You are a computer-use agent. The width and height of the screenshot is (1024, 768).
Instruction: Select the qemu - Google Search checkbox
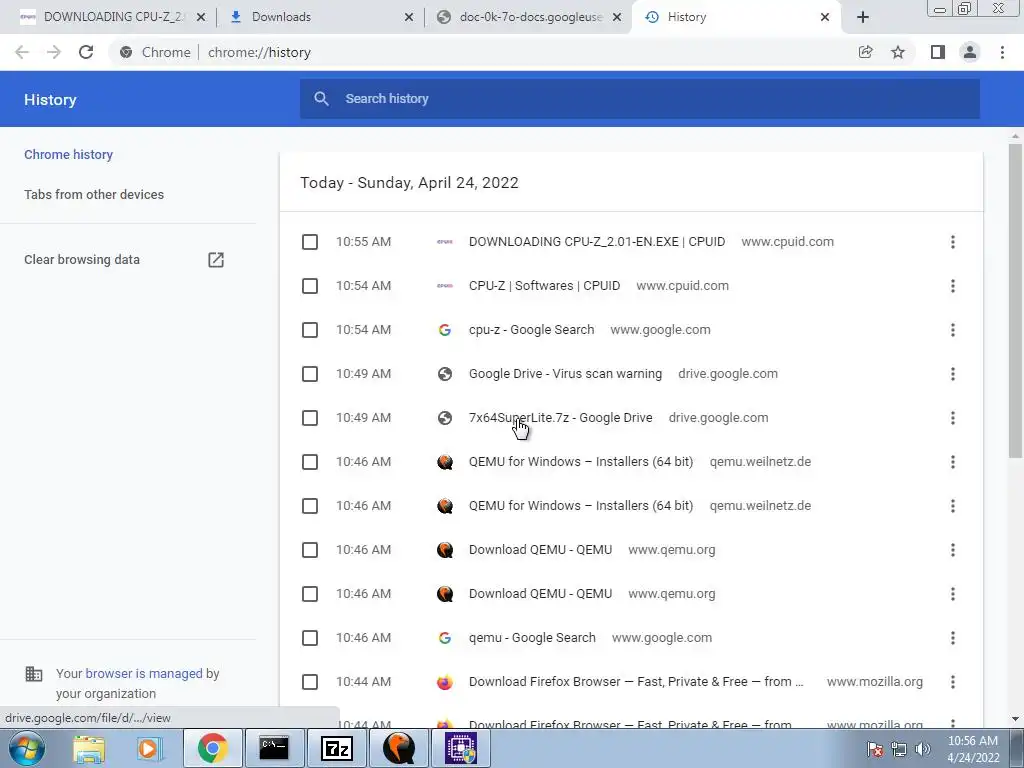tap(310, 638)
